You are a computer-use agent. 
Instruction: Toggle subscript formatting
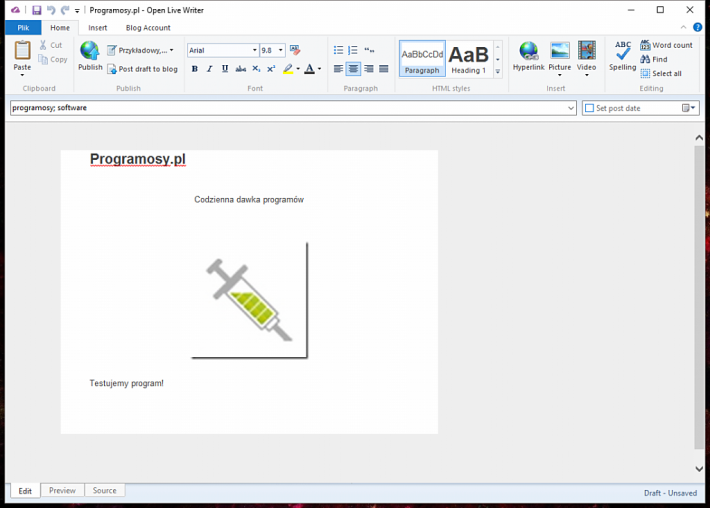click(x=256, y=69)
